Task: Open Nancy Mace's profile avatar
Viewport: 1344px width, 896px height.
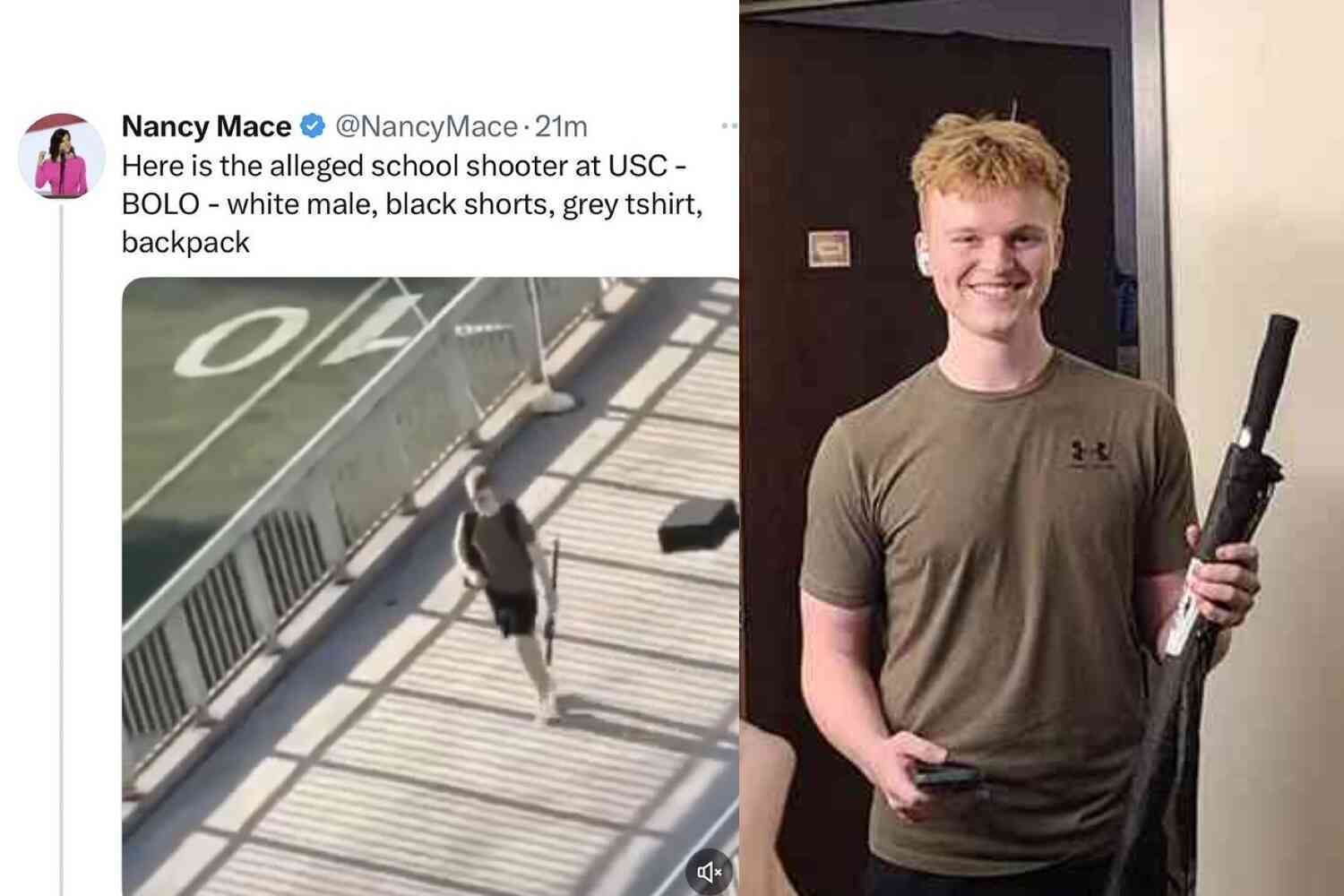Action: (x=62, y=156)
